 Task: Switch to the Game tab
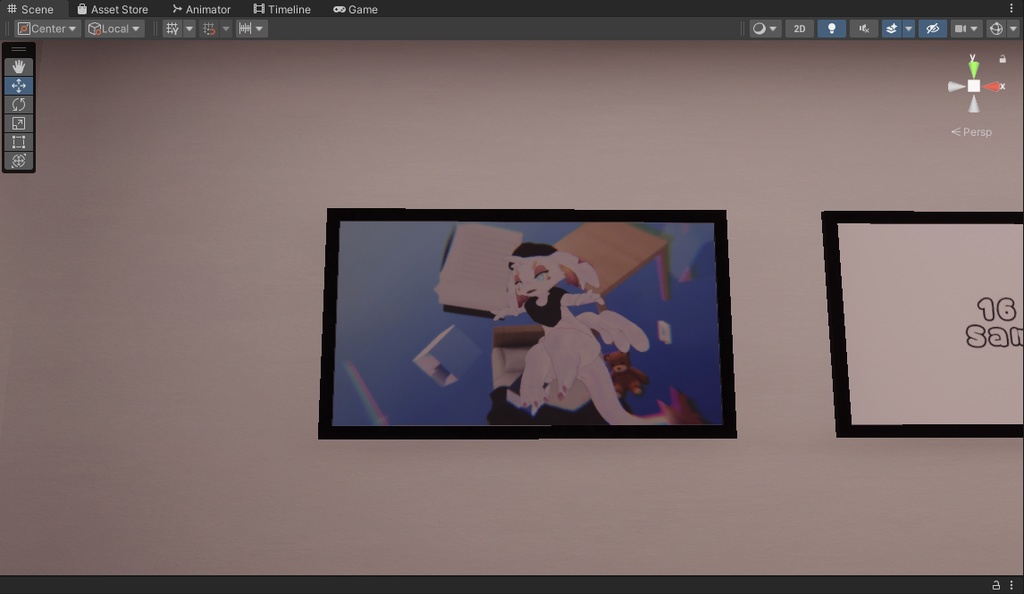pyautogui.click(x=356, y=9)
